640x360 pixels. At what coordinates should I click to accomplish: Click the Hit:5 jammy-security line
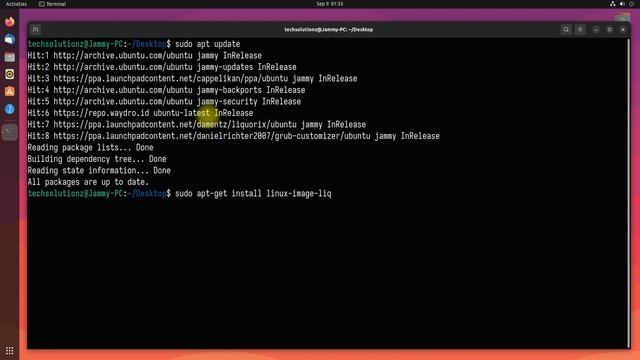164,101
